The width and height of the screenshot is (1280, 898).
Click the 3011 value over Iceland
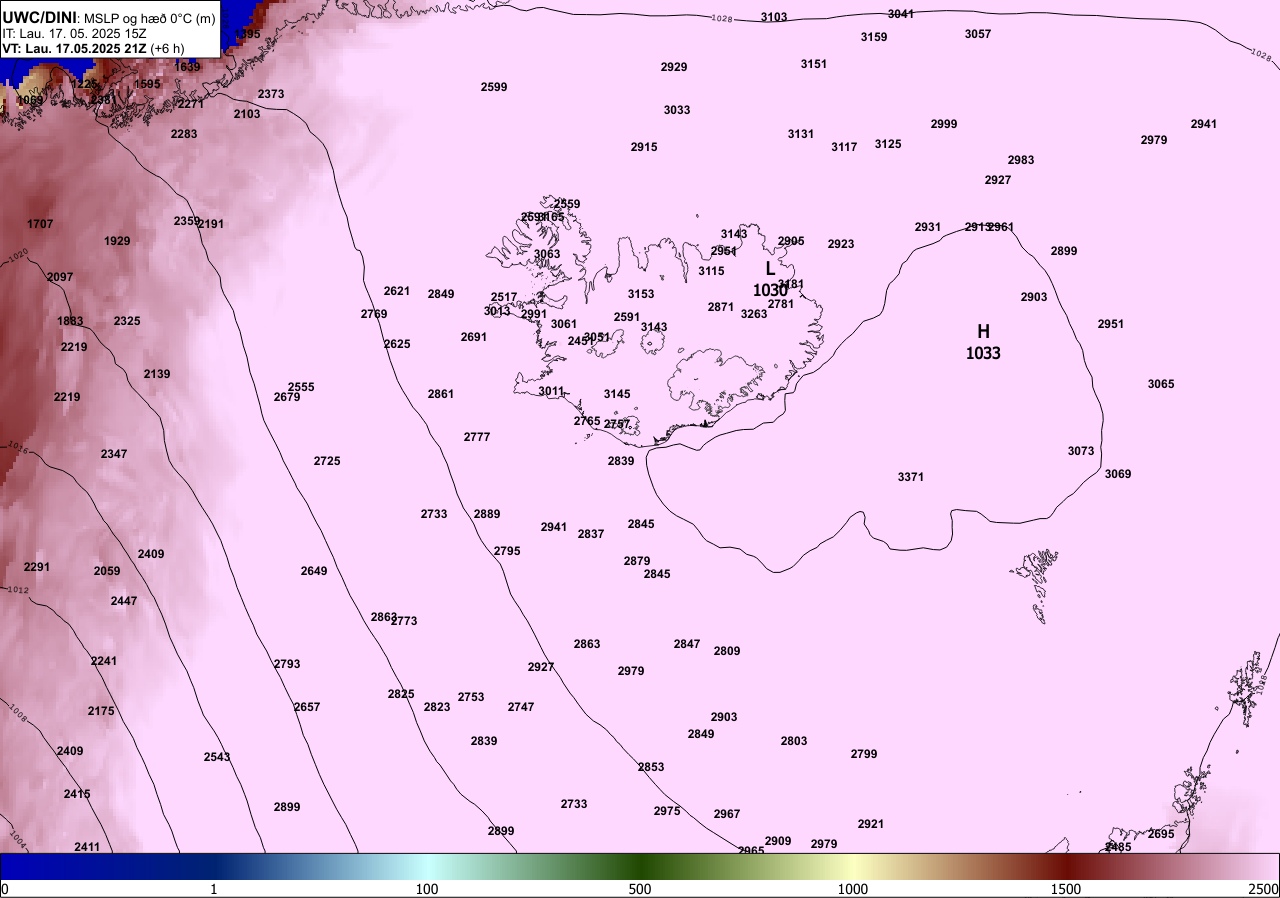coord(552,391)
